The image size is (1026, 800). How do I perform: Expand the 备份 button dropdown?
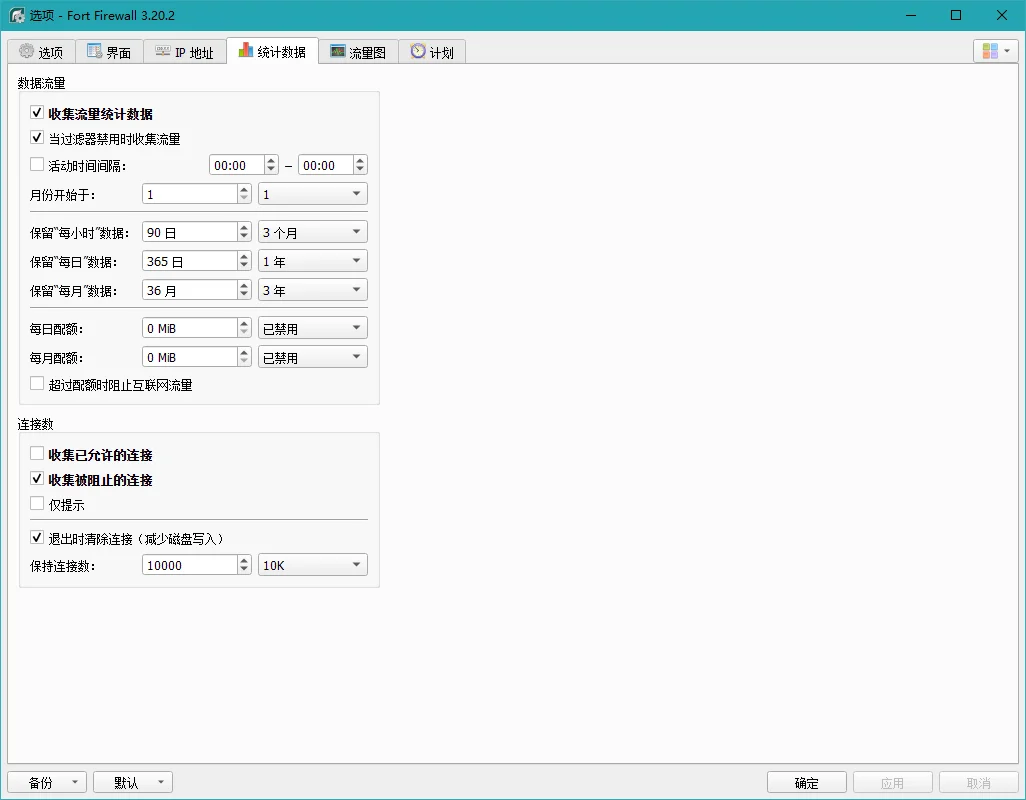pos(75,782)
